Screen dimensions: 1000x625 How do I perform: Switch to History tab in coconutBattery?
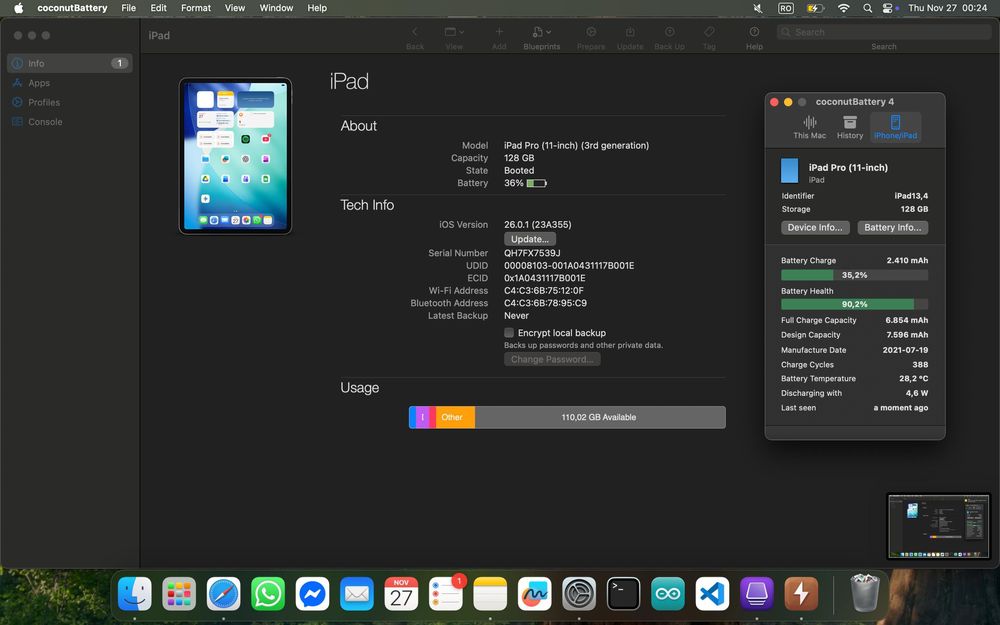(x=849, y=127)
